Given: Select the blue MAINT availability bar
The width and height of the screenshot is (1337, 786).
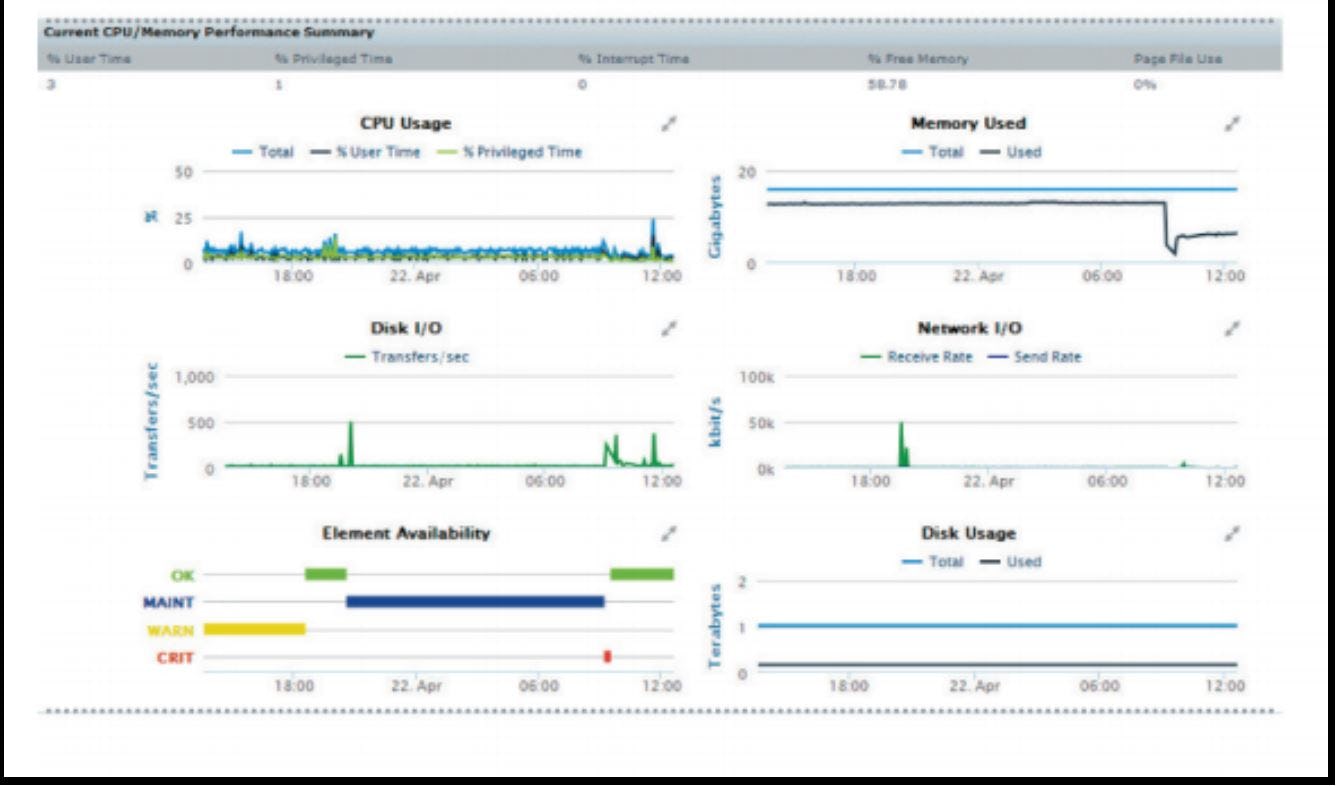Looking at the screenshot, I should (475, 601).
